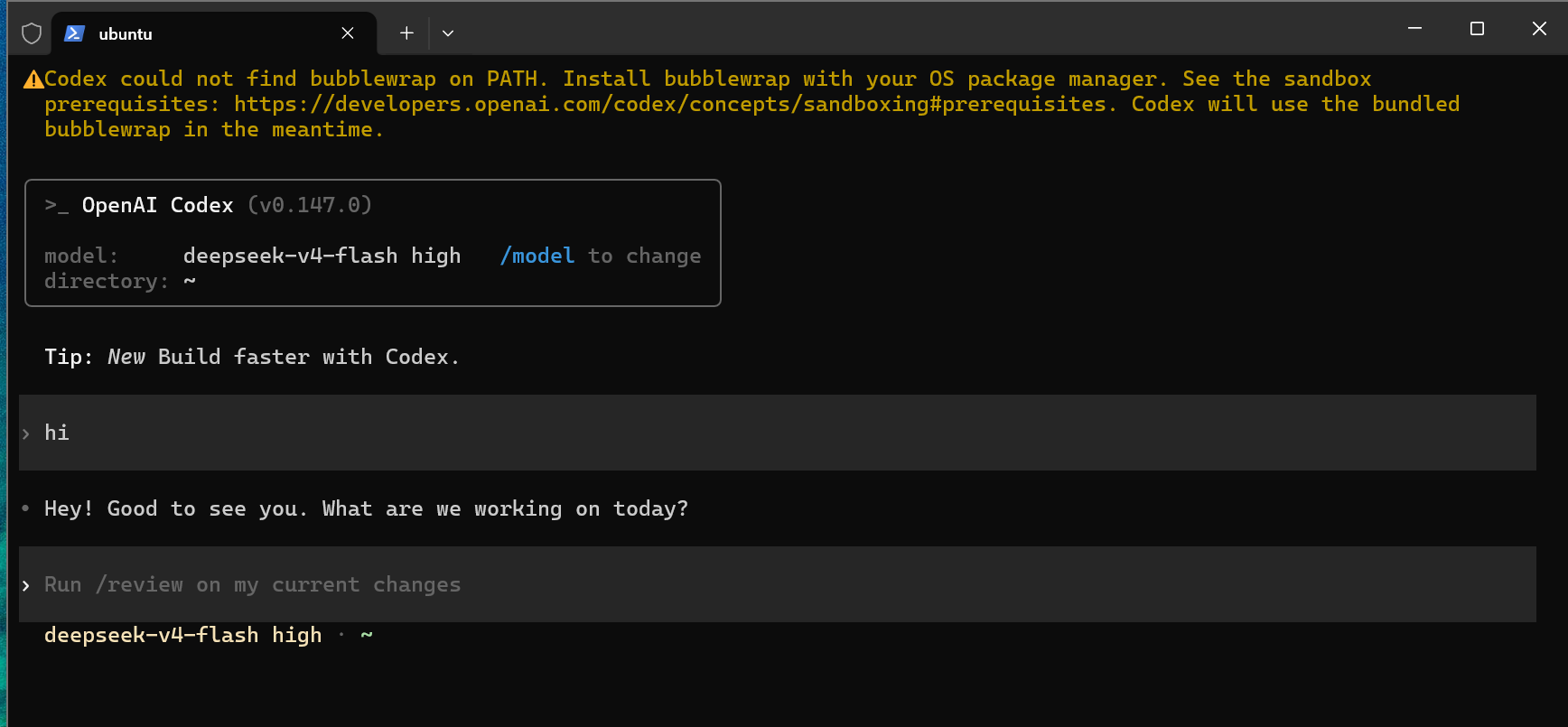
Task: Open a new terminal tab
Action: pyautogui.click(x=407, y=33)
